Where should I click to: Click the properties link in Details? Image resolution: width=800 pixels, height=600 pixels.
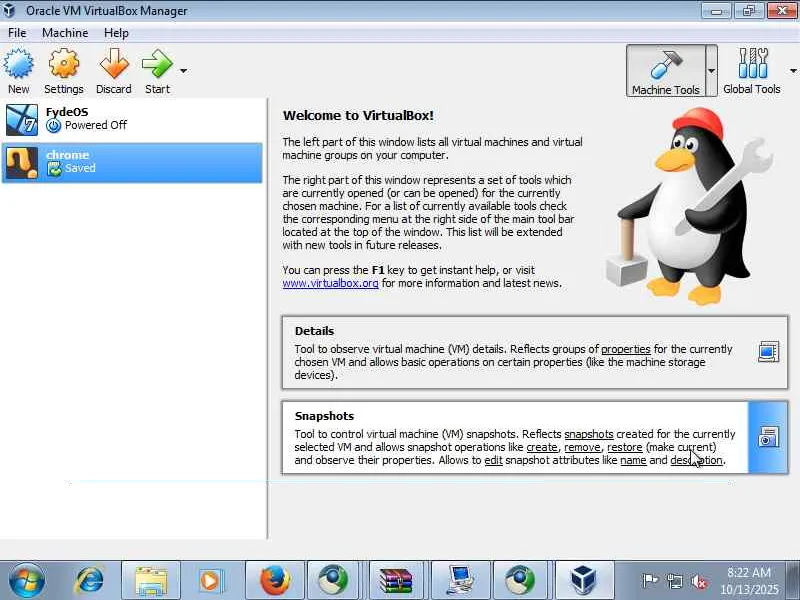click(x=626, y=349)
